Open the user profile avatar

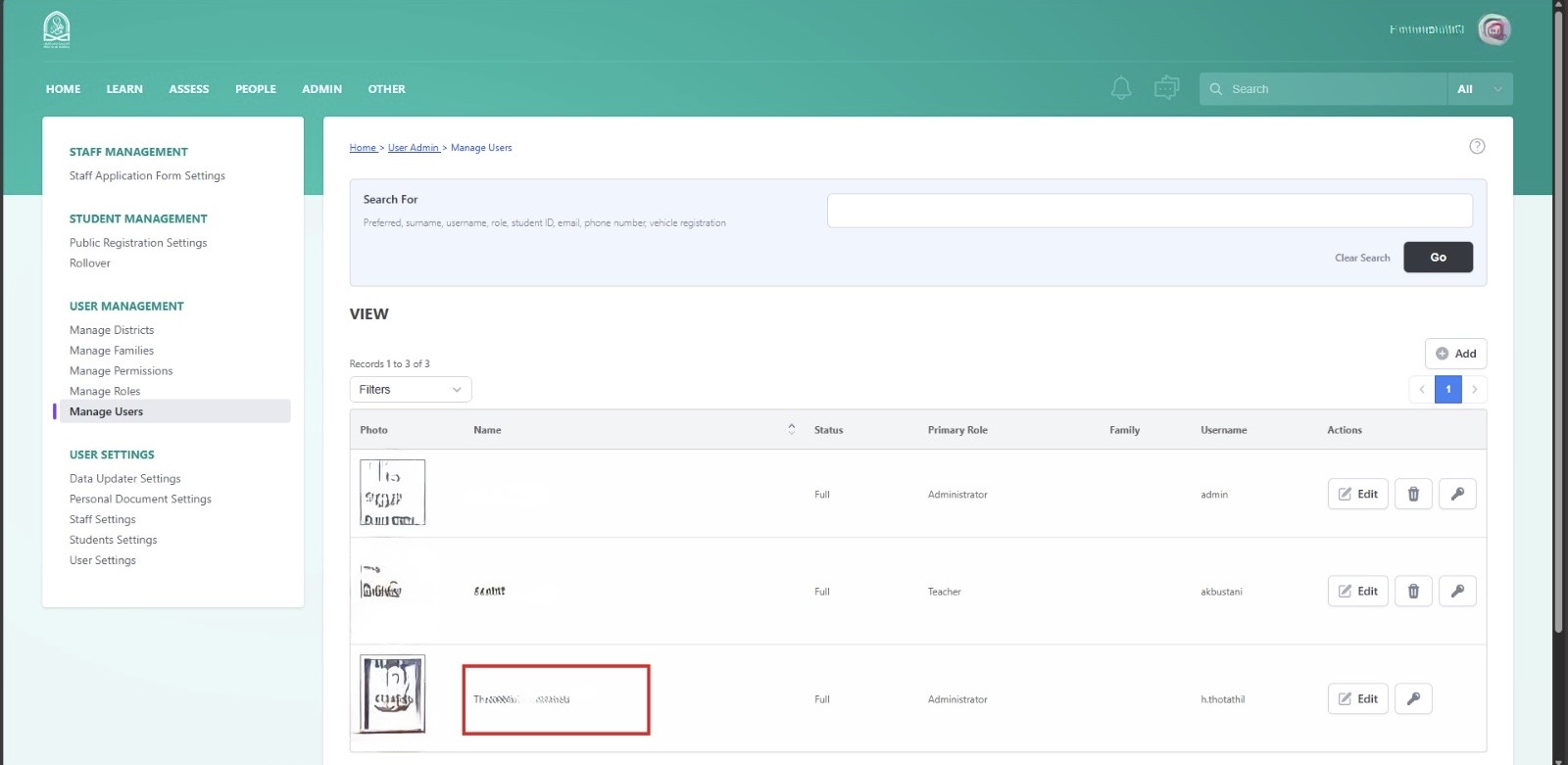(1494, 29)
